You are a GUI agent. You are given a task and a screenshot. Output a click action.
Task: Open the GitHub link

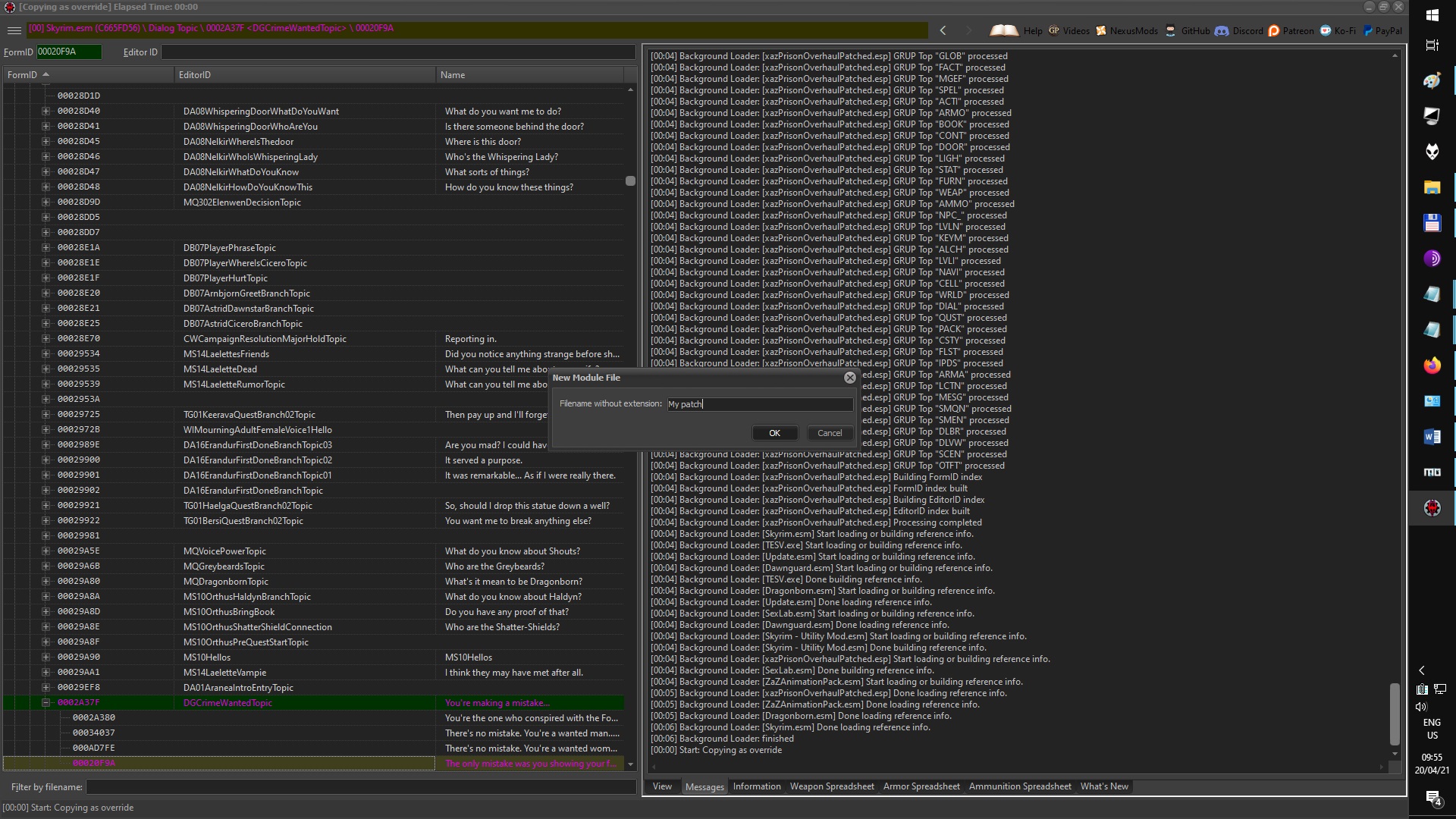[1188, 30]
